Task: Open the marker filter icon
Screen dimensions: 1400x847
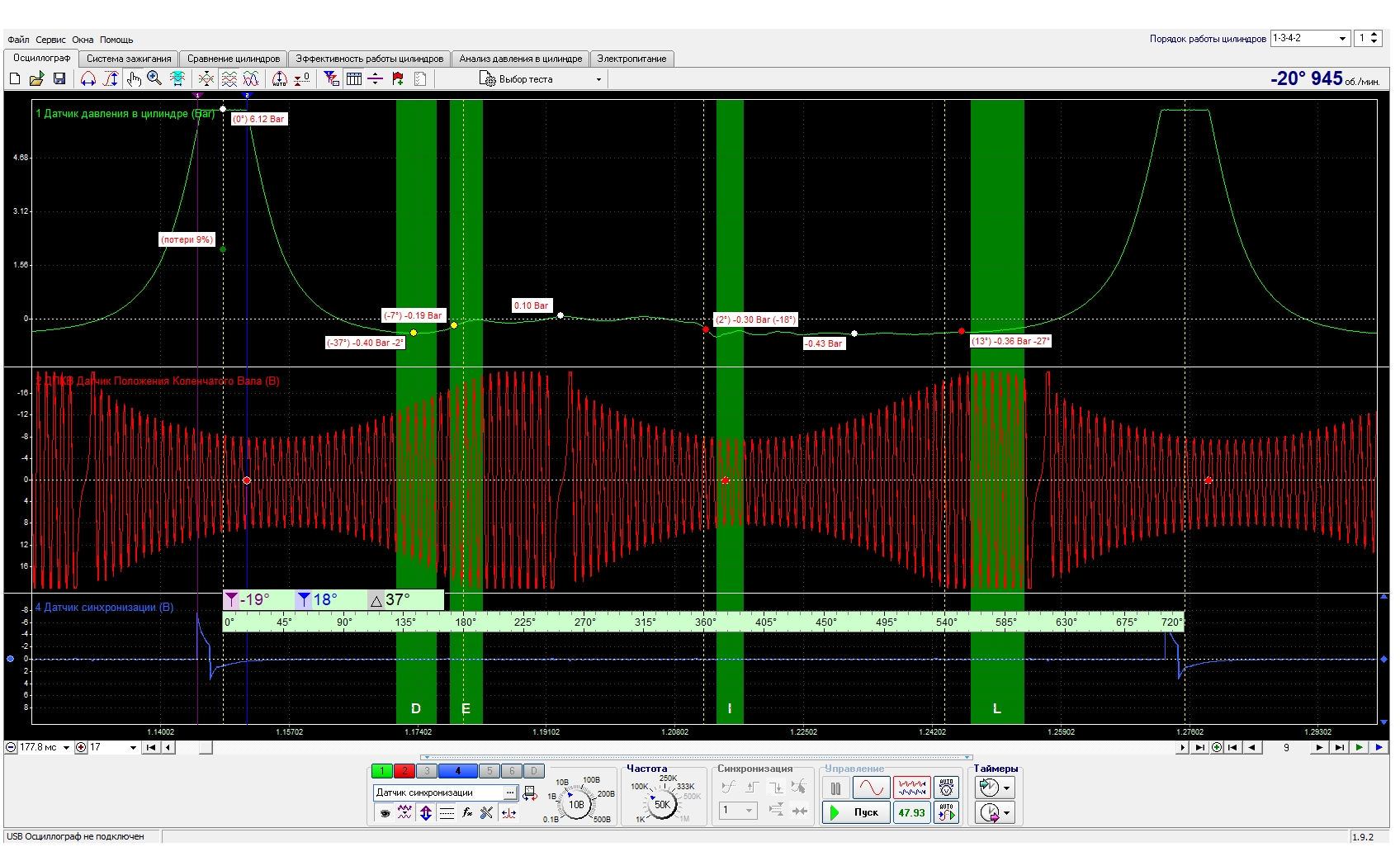Action: (331, 78)
